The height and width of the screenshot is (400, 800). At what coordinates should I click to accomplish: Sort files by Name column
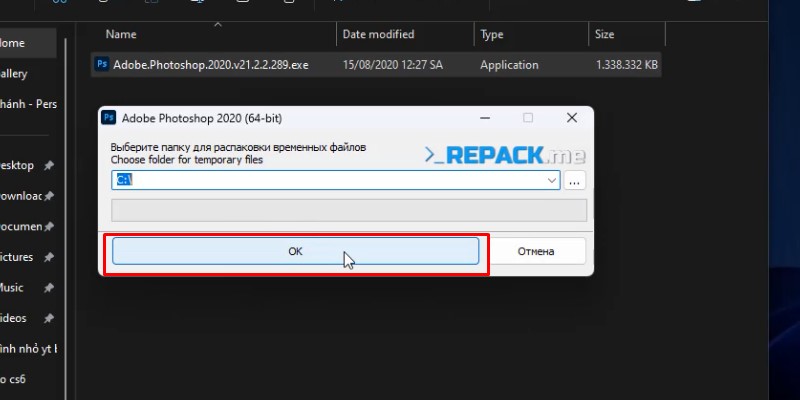[x=121, y=34]
